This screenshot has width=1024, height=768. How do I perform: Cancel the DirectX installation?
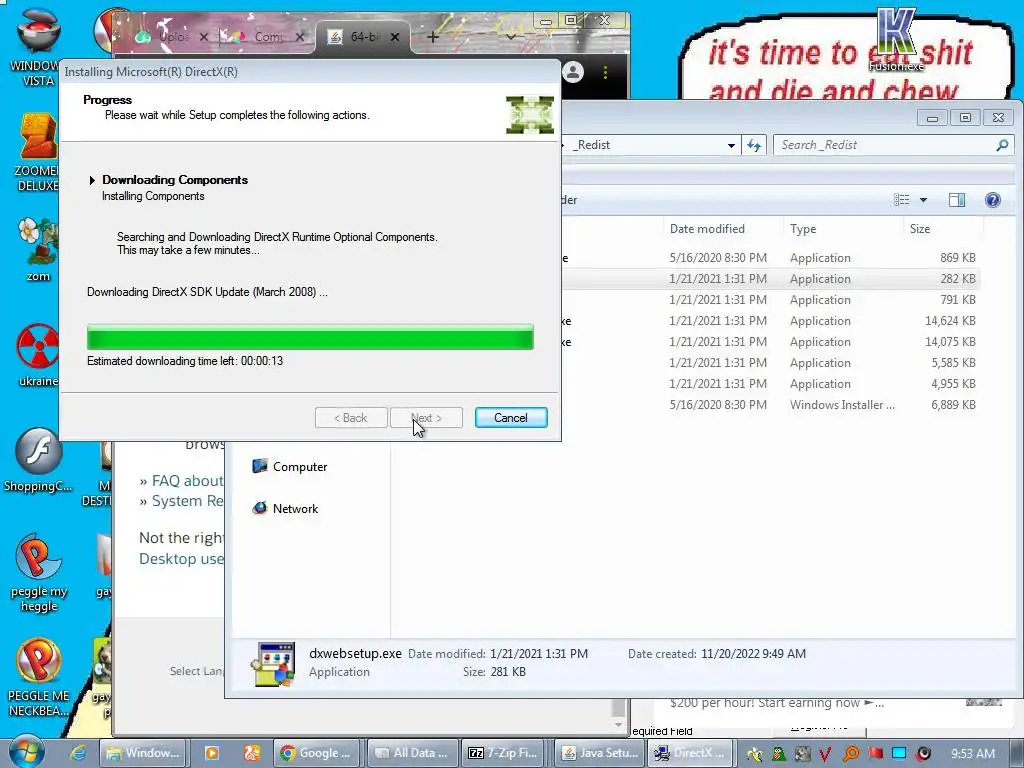pyautogui.click(x=511, y=418)
